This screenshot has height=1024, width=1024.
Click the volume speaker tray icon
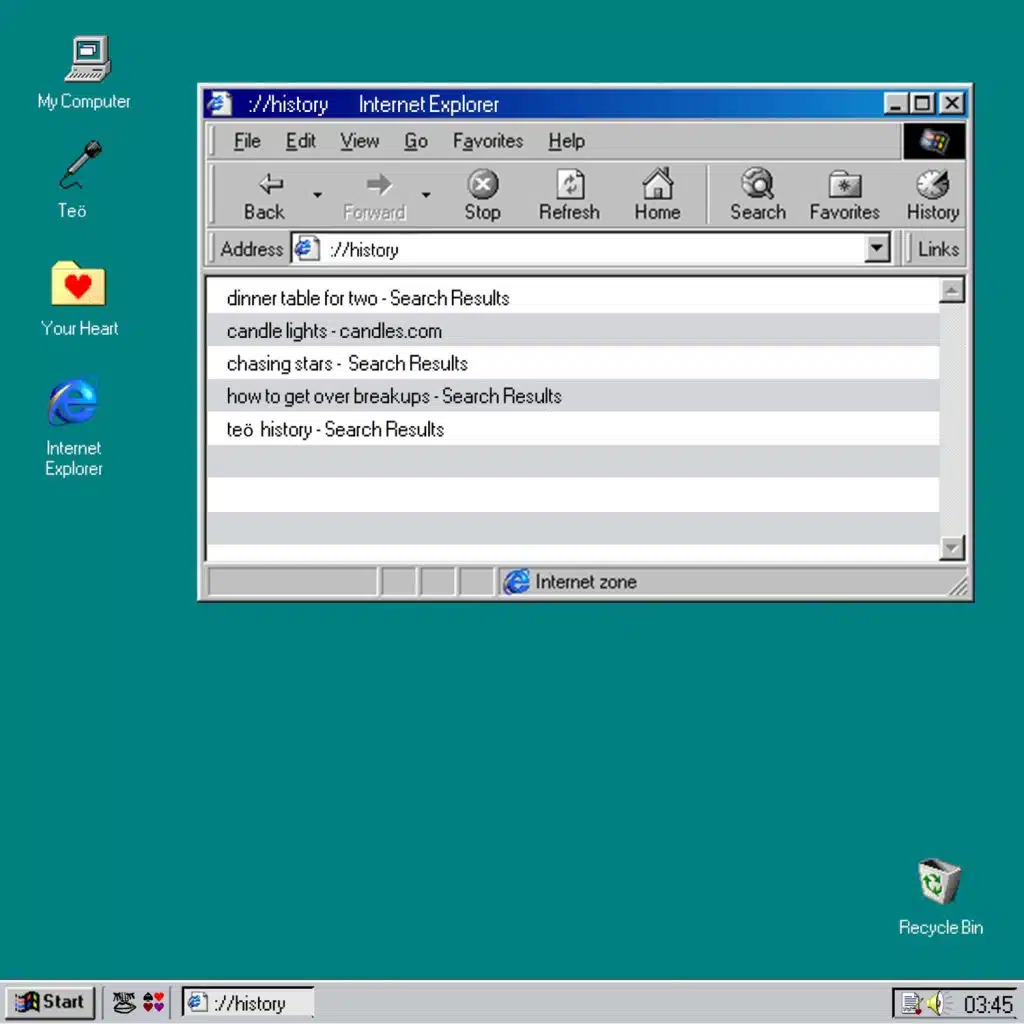(x=936, y=1002)
